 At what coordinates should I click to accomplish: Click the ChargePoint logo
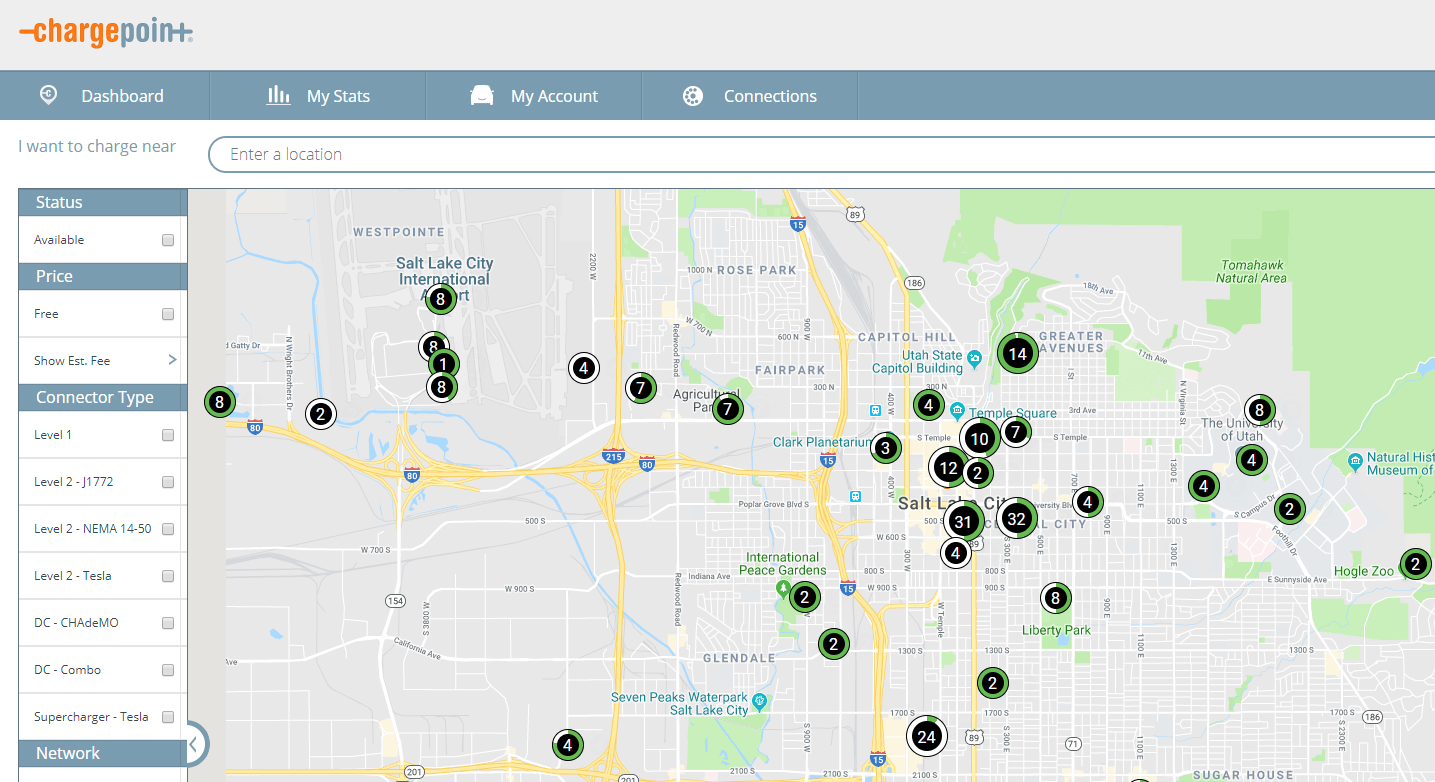pos(106,33)
